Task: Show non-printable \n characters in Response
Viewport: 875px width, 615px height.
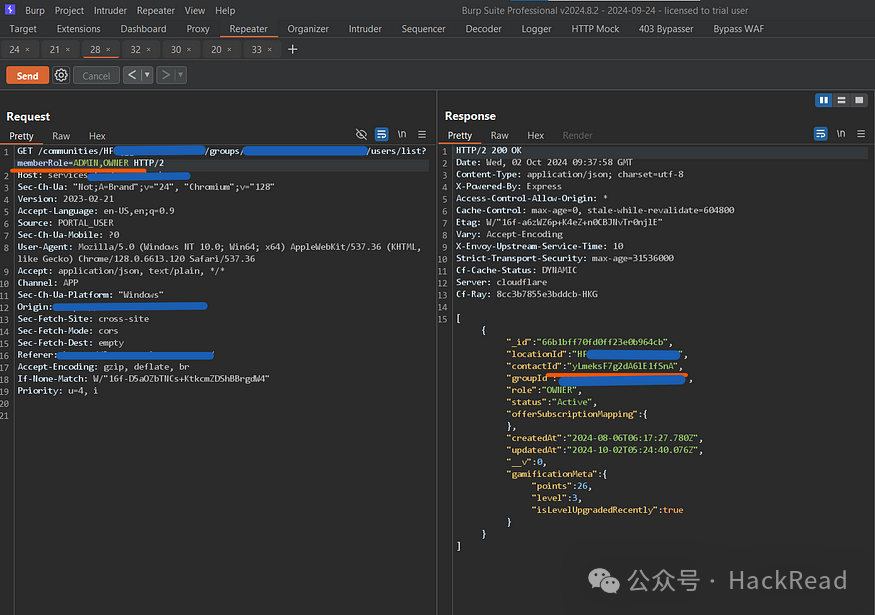Action: point(841,134)
